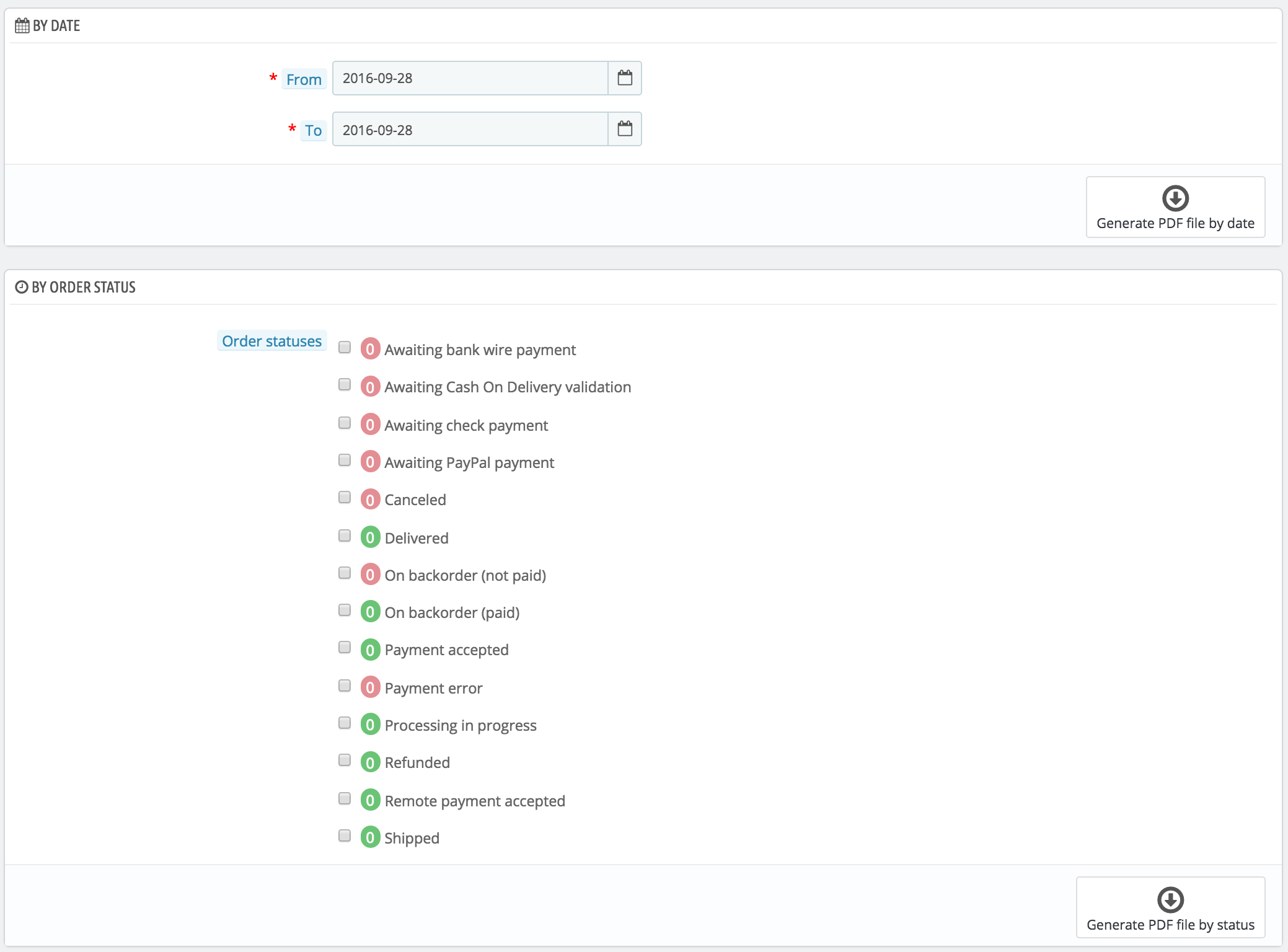Click the green count badge beside Delivered
The width and height of the screenshot is (1288, 952).
click(370, 537)
